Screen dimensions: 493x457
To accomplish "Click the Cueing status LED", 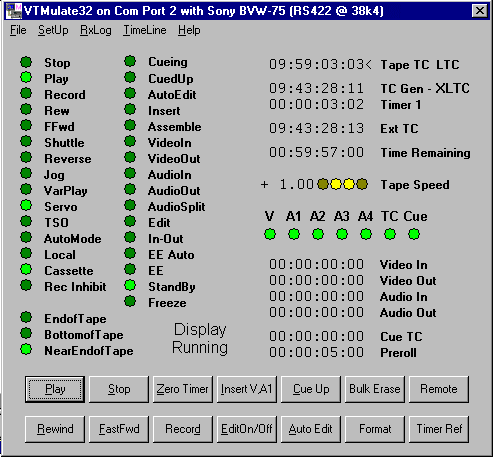I will (x=130, y=61).
